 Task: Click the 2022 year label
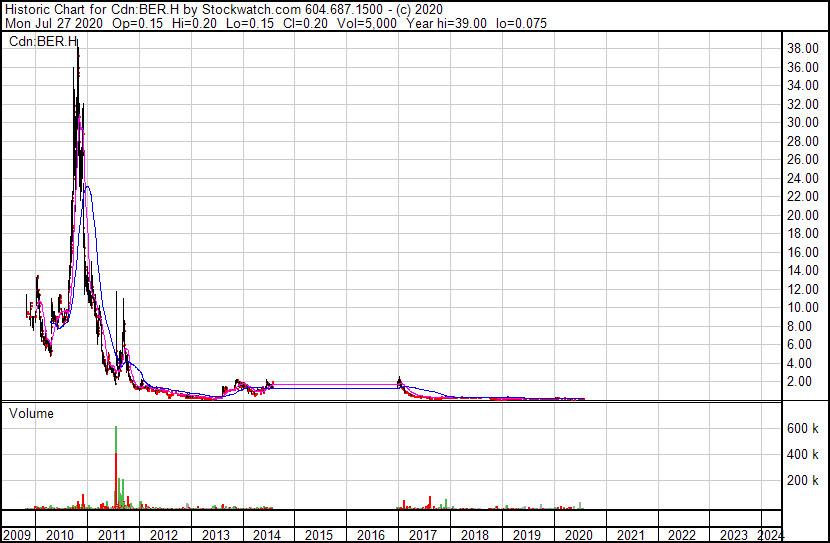point(682,535)
